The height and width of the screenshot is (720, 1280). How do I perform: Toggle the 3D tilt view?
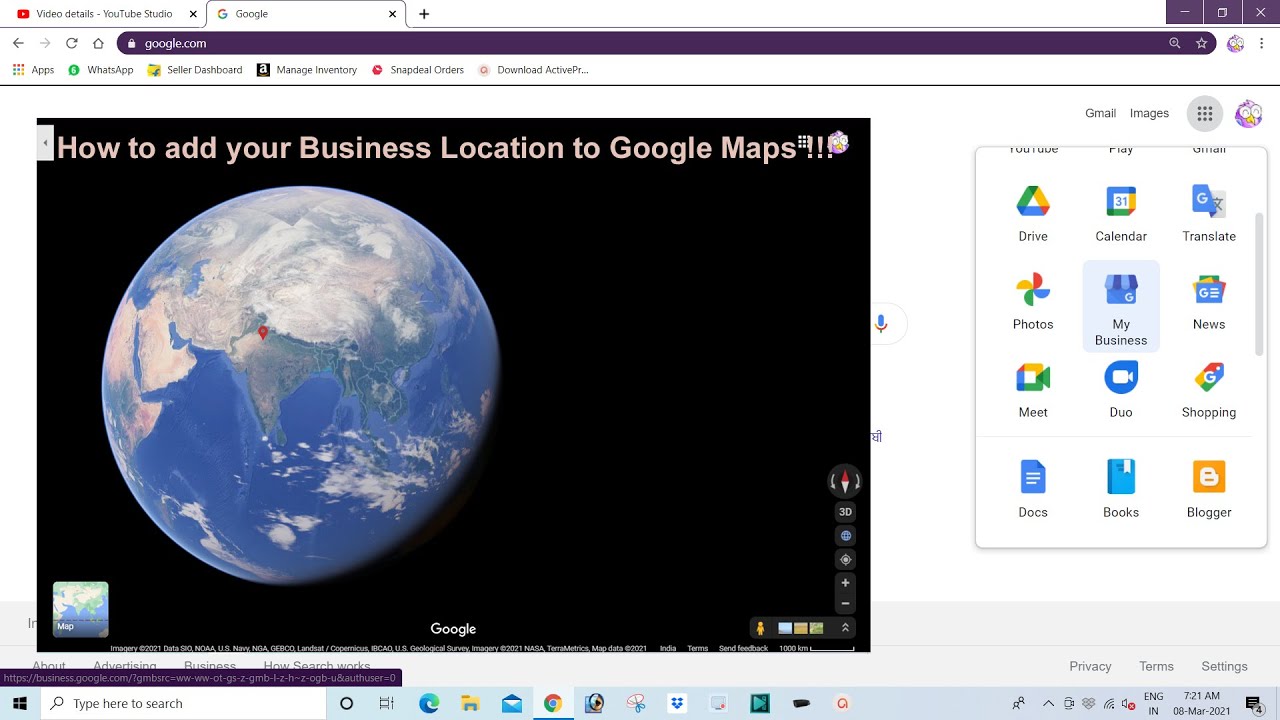click(845, 512)
